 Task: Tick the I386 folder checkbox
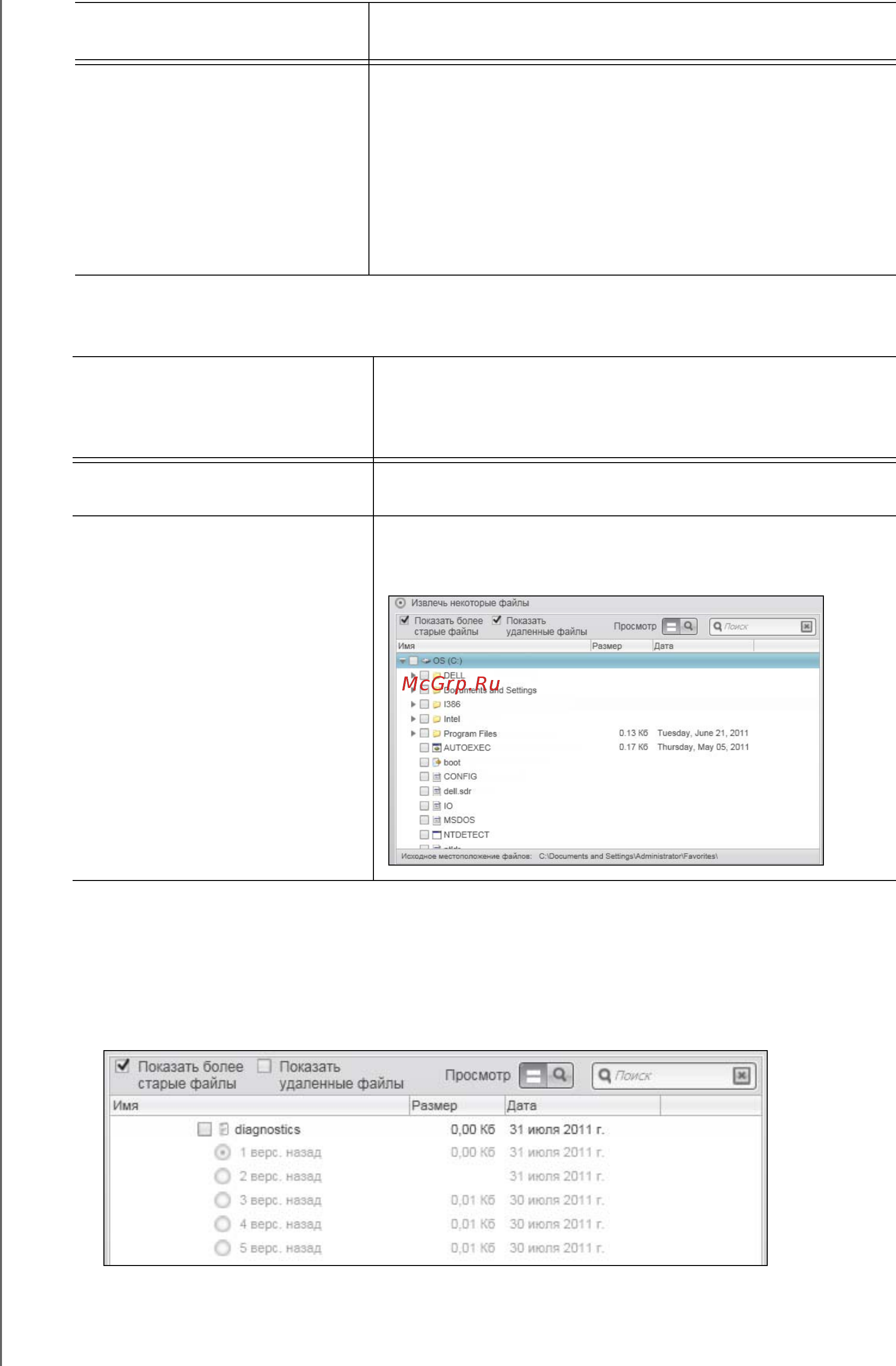coord(425,704)
